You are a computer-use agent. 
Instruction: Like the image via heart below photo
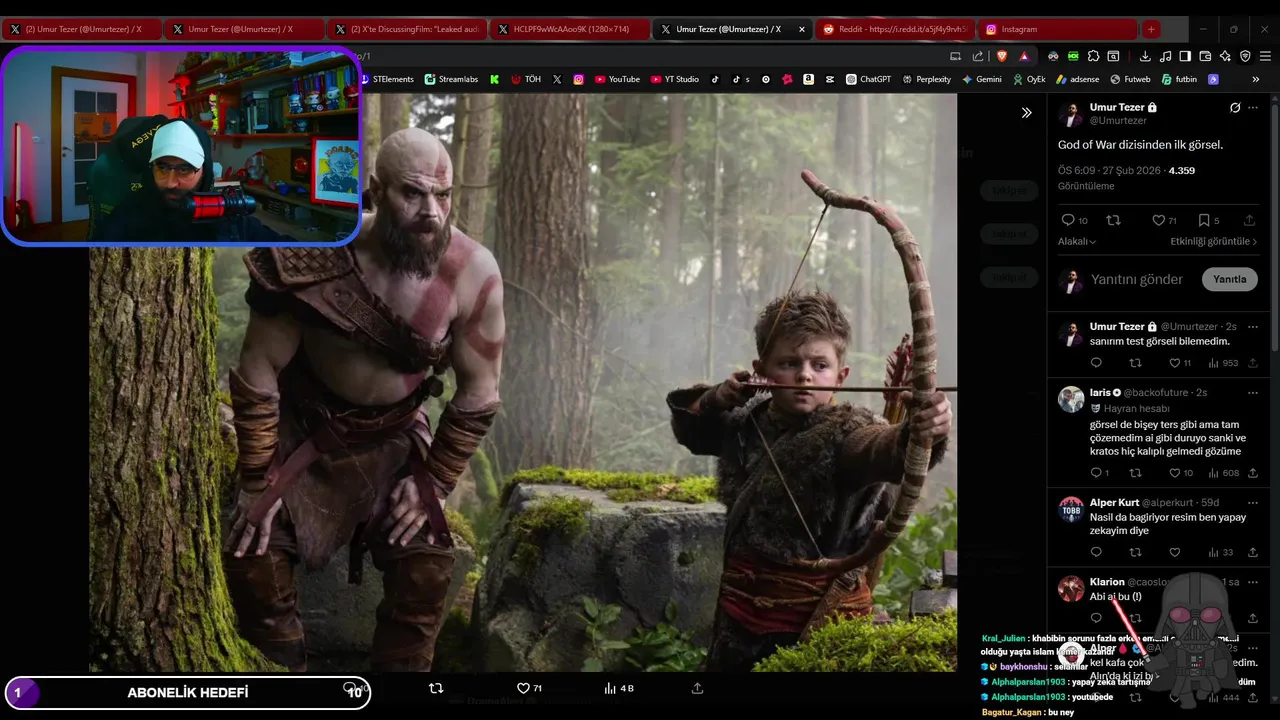[529, 688]
